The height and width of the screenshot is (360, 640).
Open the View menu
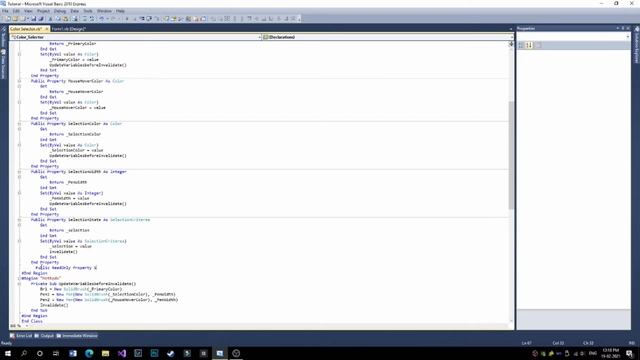(28, 11)
